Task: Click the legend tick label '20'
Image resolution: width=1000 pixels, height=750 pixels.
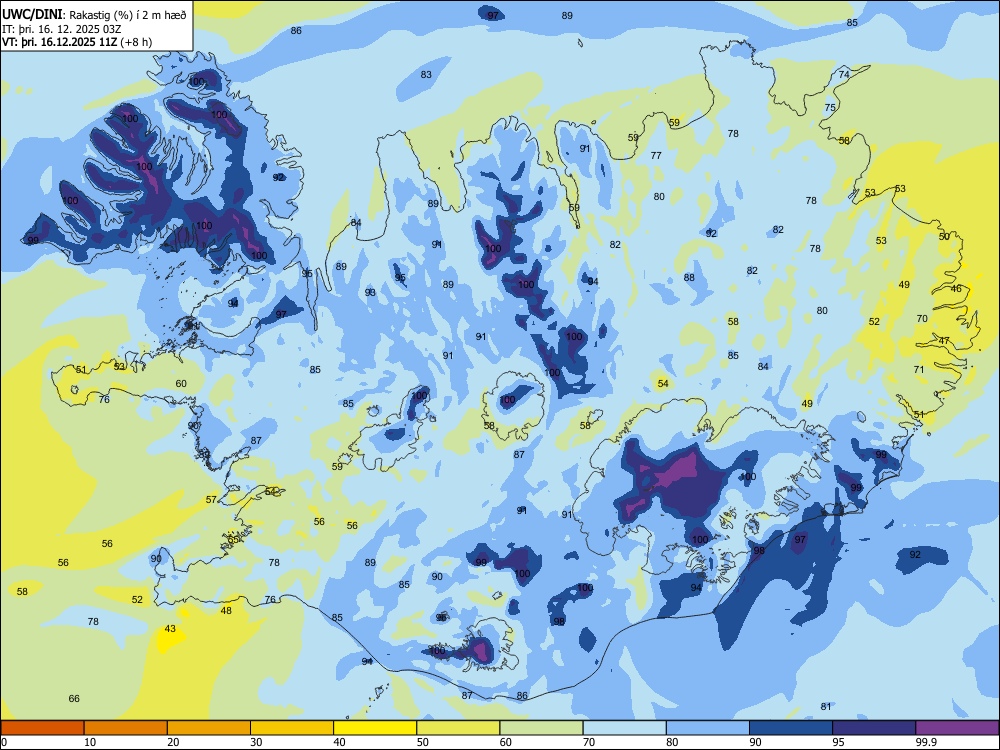Action: pos(173,742)
